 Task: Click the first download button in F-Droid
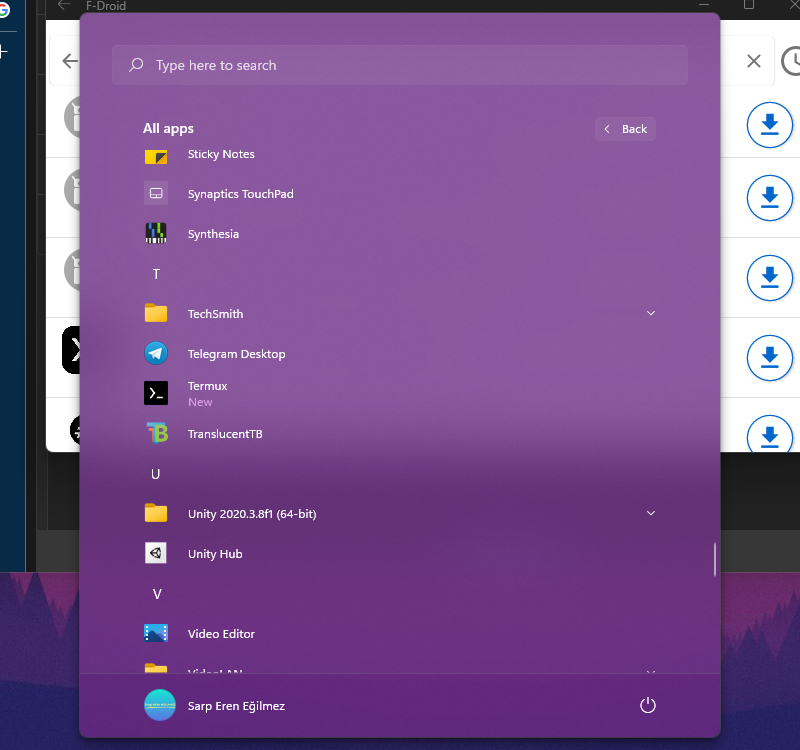tap(769, 125)
